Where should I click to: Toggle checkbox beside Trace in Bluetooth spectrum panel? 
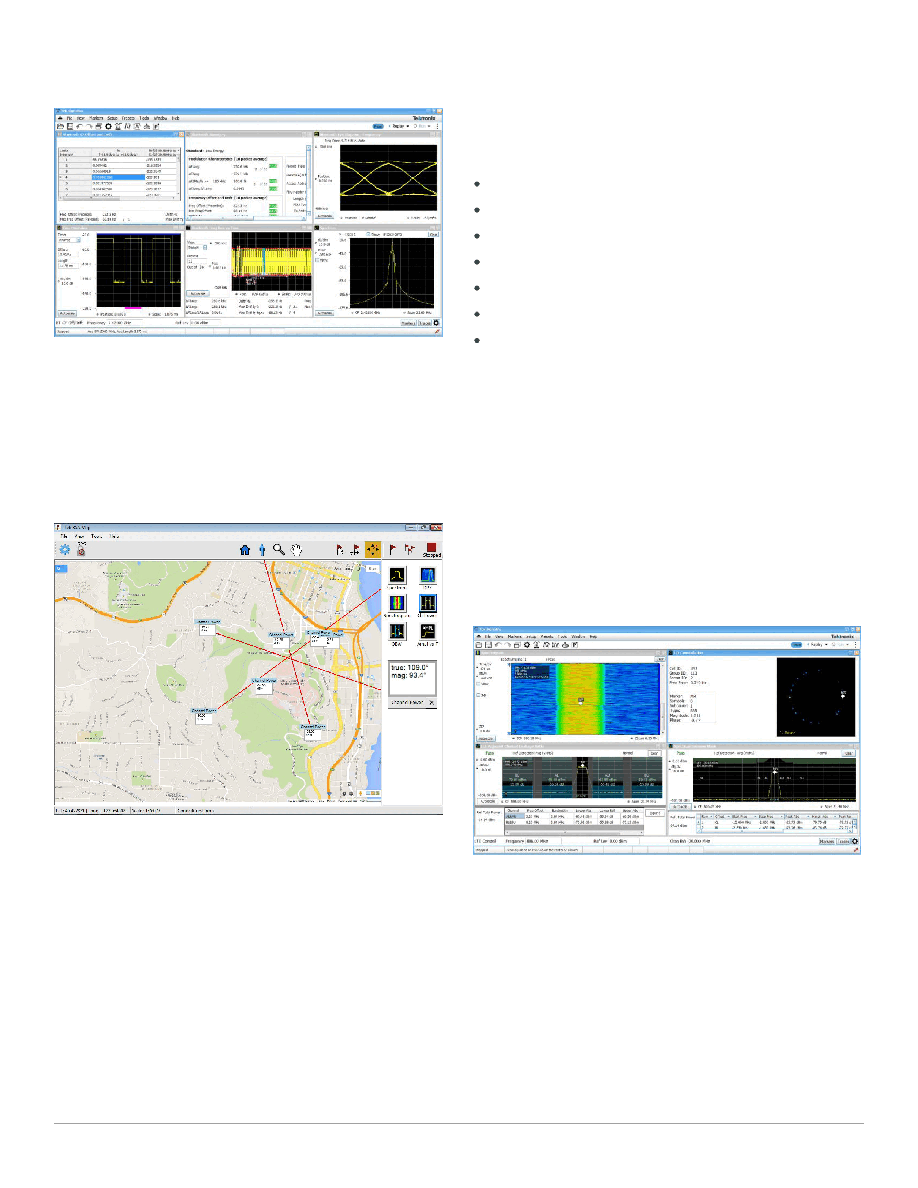click(x=369, y=235)
